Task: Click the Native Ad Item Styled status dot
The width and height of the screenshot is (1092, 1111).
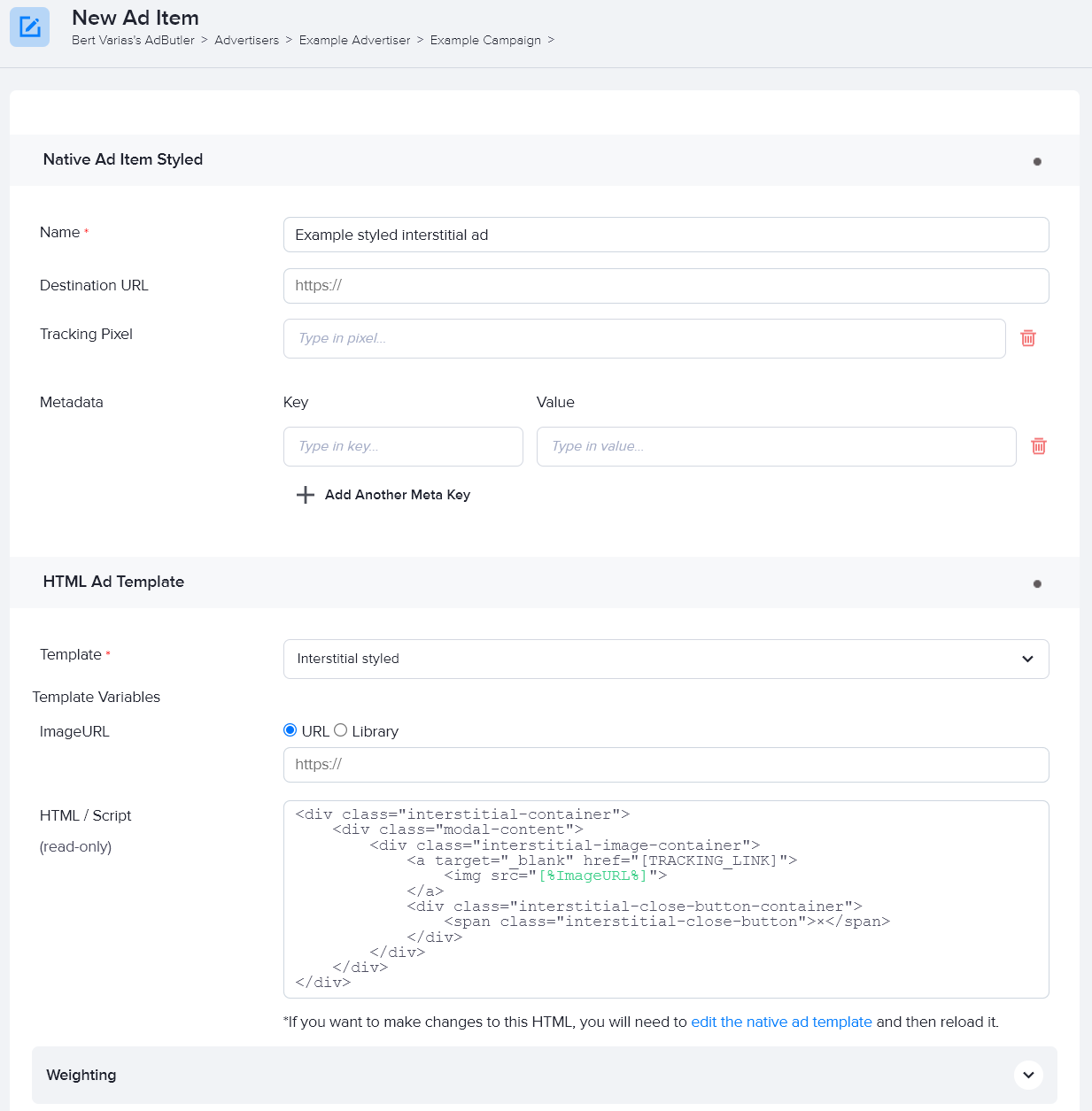Action: [1036, 161]
